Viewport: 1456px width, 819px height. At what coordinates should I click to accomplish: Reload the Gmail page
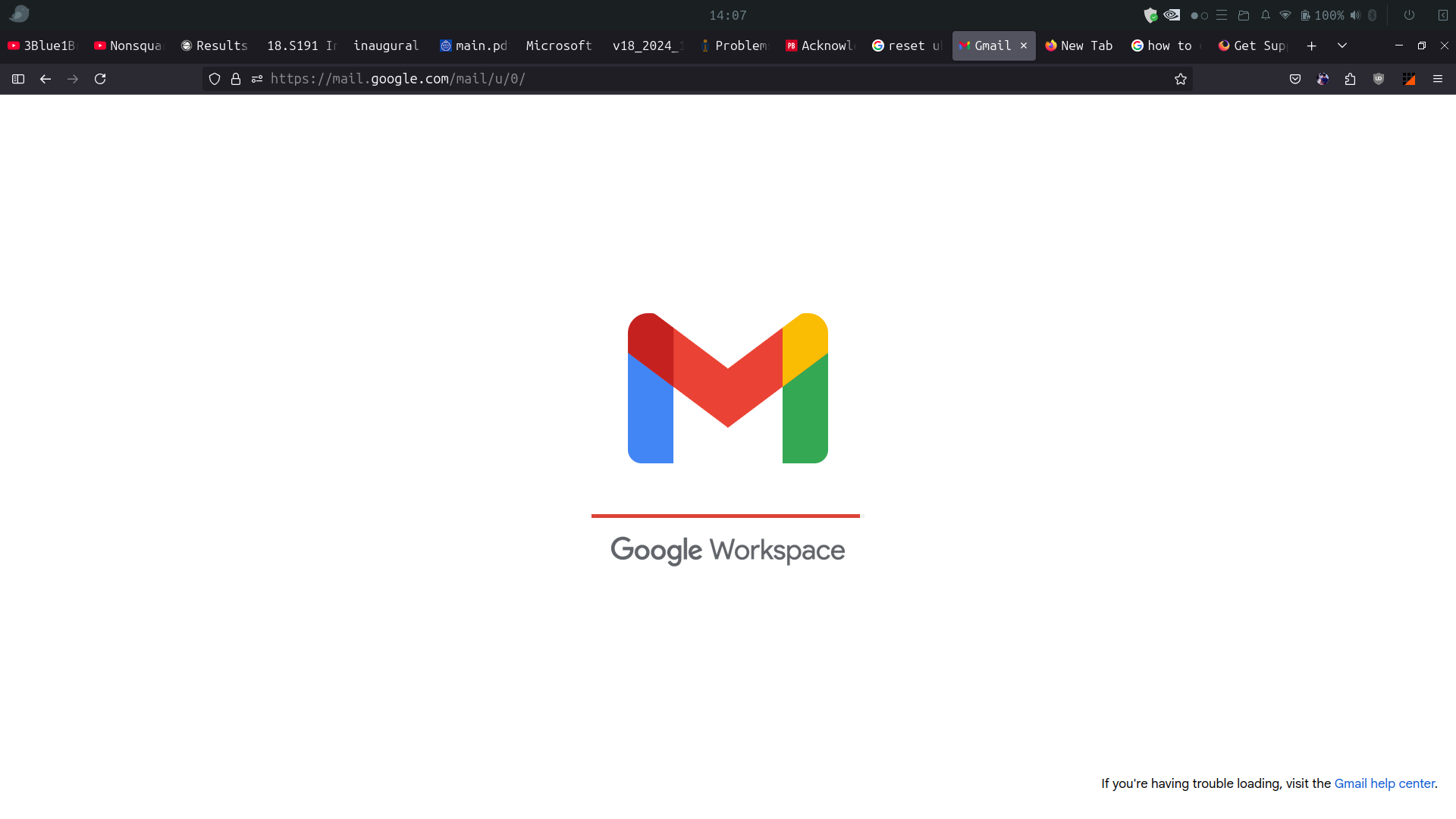(100, 79)
